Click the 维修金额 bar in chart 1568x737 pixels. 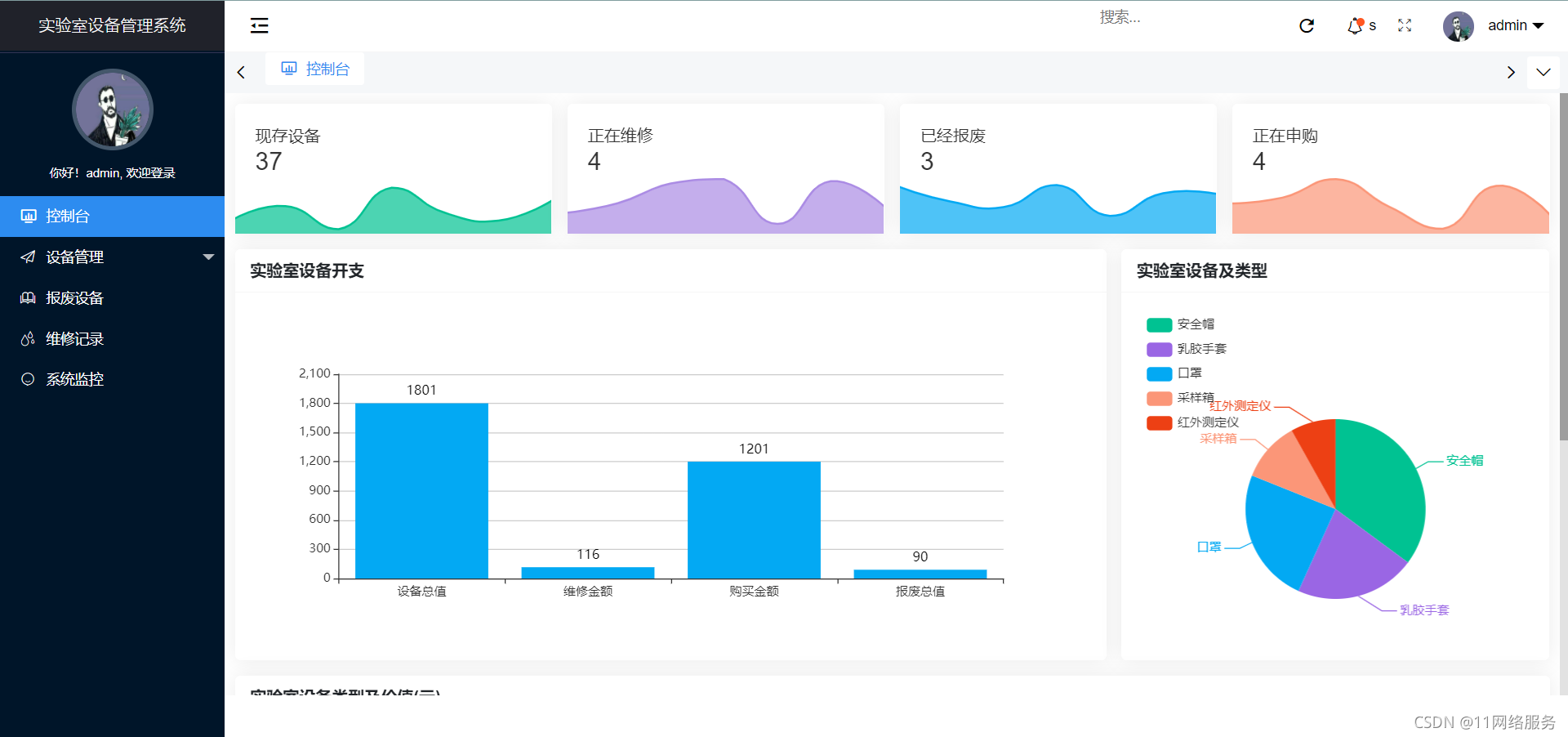(x=588, y=573)
